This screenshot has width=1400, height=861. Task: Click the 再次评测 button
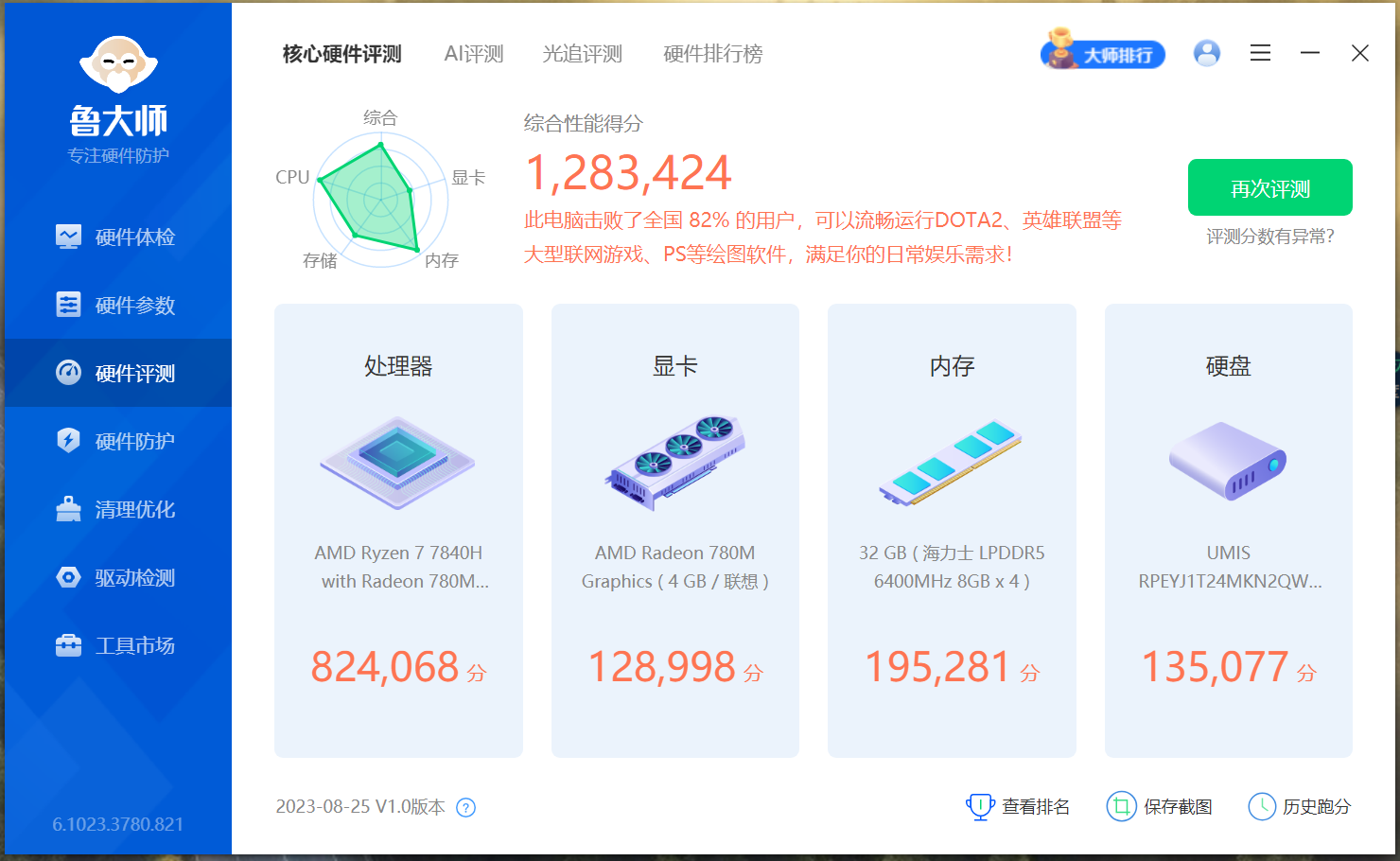(x=1270, y=187)
